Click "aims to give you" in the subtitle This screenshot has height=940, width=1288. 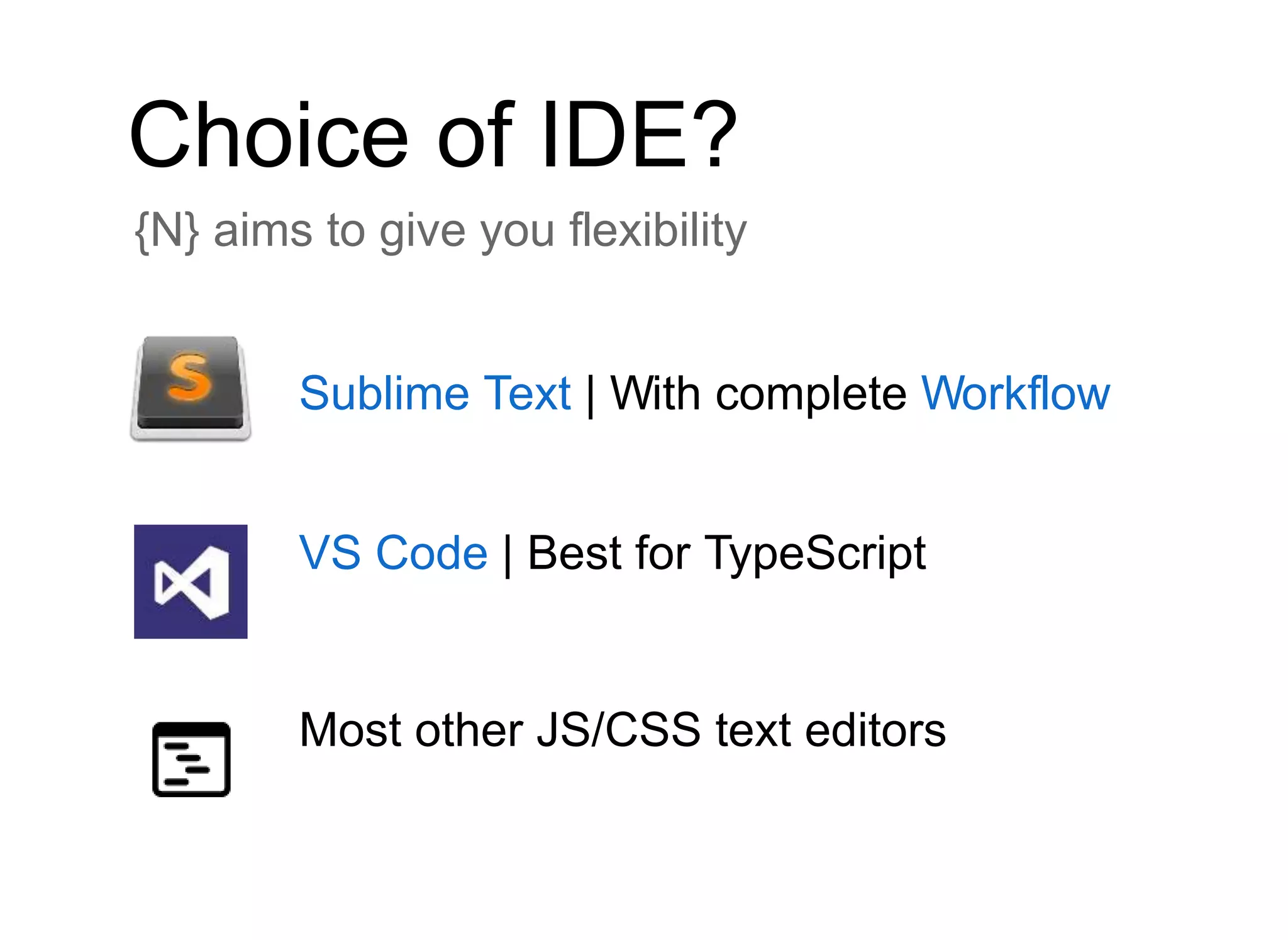[x=384, y=231]
